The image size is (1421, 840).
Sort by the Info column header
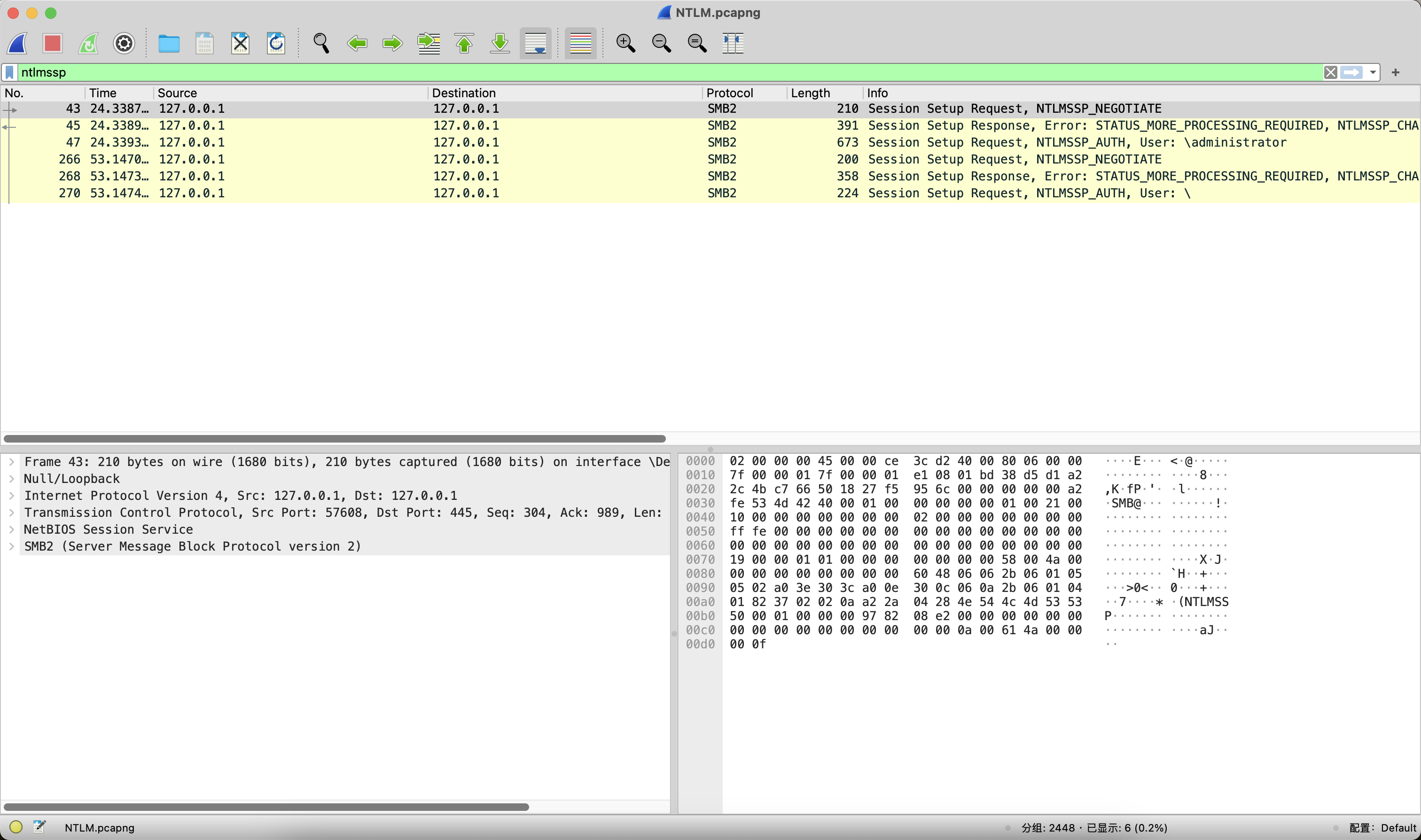pos(1142,93)
